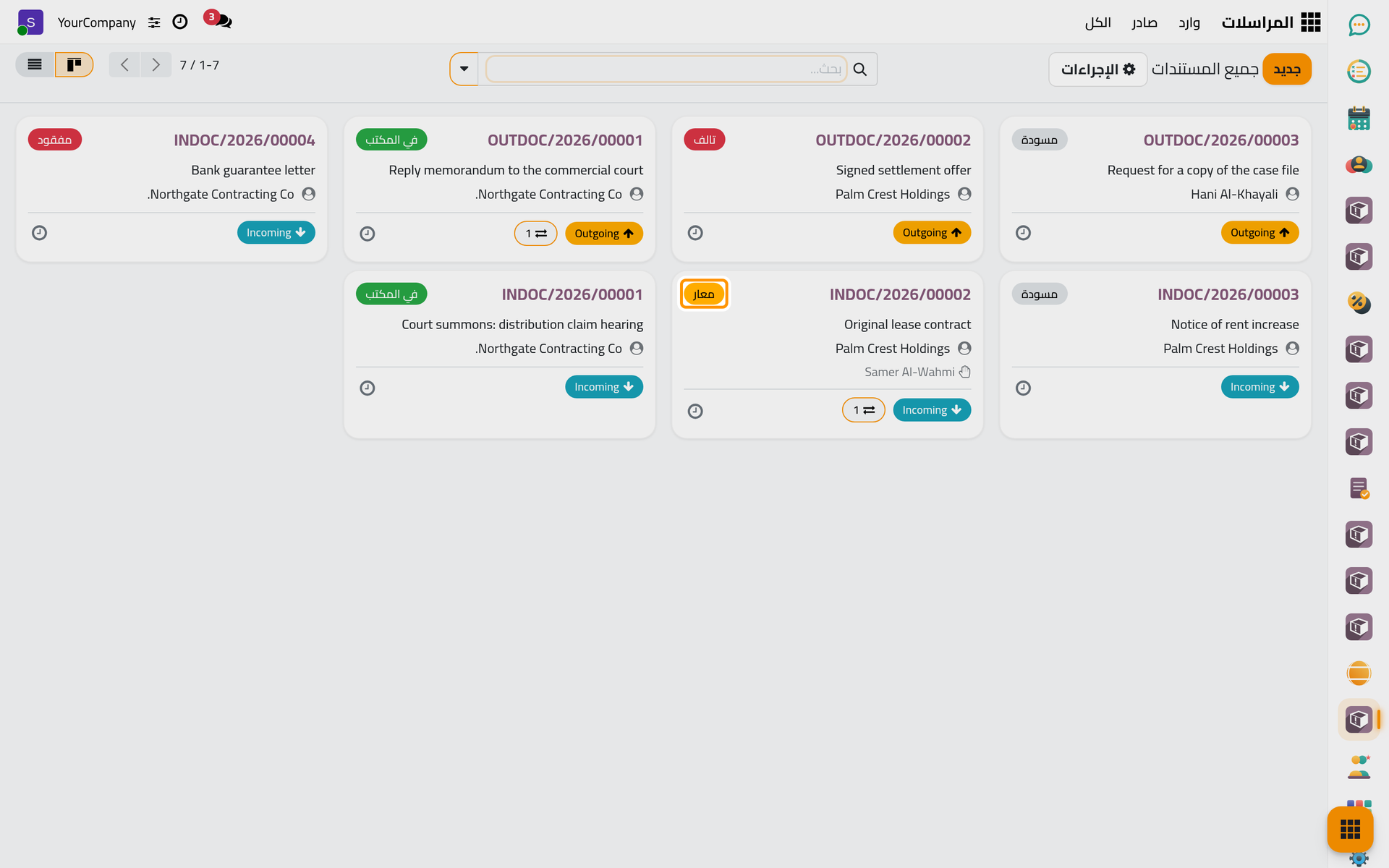Open Discuss app in right sidebar

1359,25
